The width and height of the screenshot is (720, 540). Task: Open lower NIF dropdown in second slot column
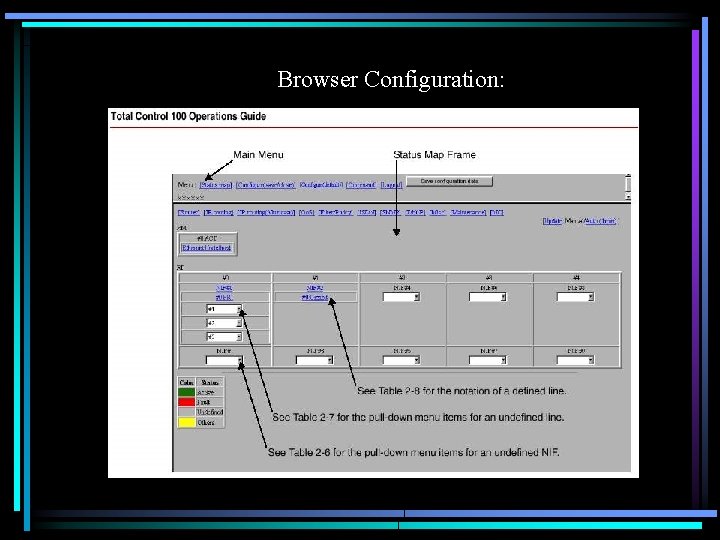coord(315,360)
